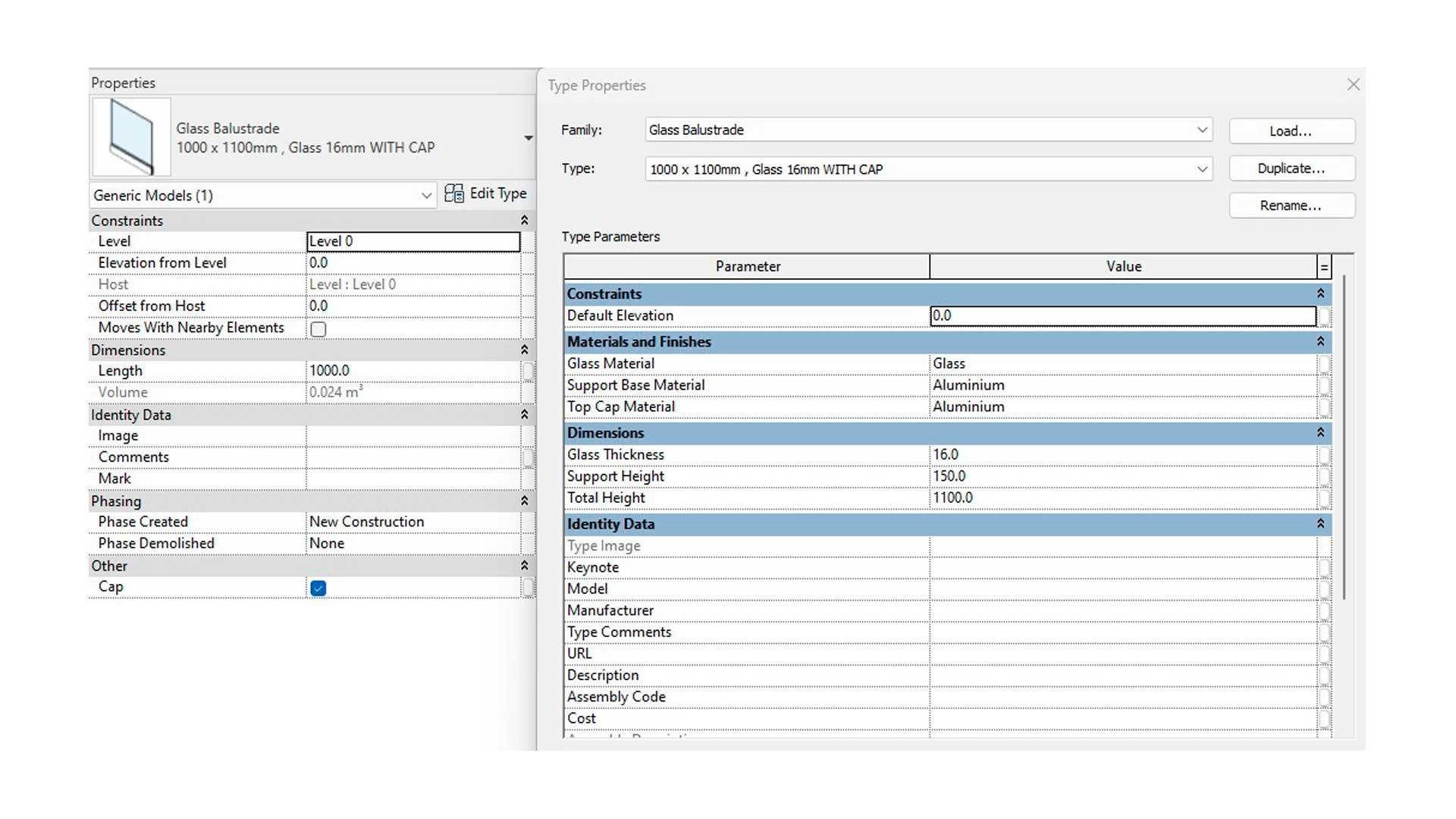Collapse the Constraints group in the Properties panel
Viewport: 1456px width, 819px height.
point(524,221)
